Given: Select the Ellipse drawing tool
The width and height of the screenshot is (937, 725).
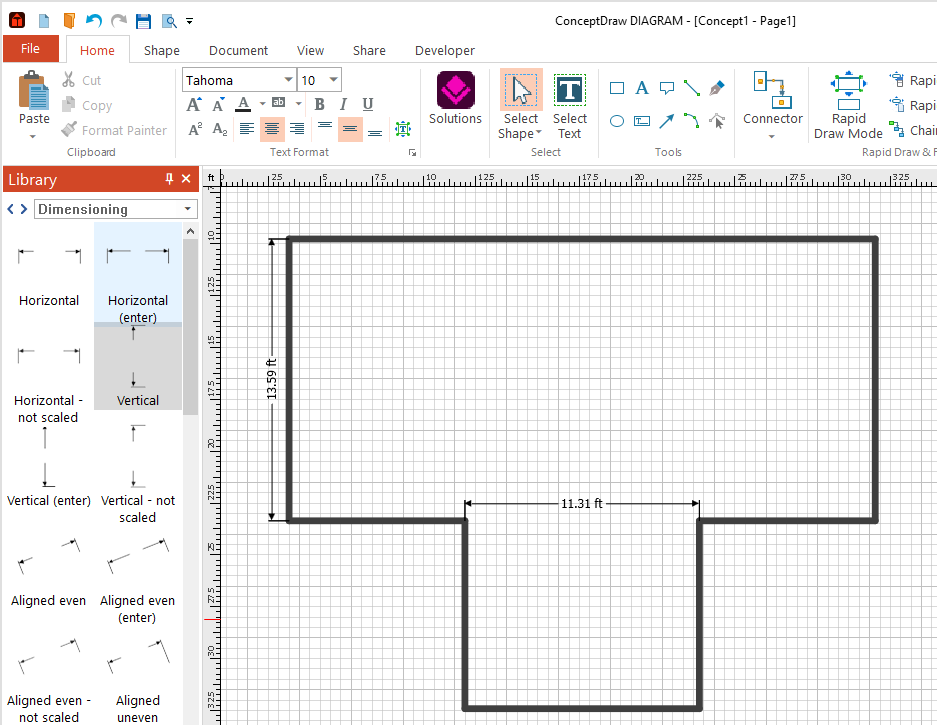Looking at the screenshot, I should pos(617,121).
